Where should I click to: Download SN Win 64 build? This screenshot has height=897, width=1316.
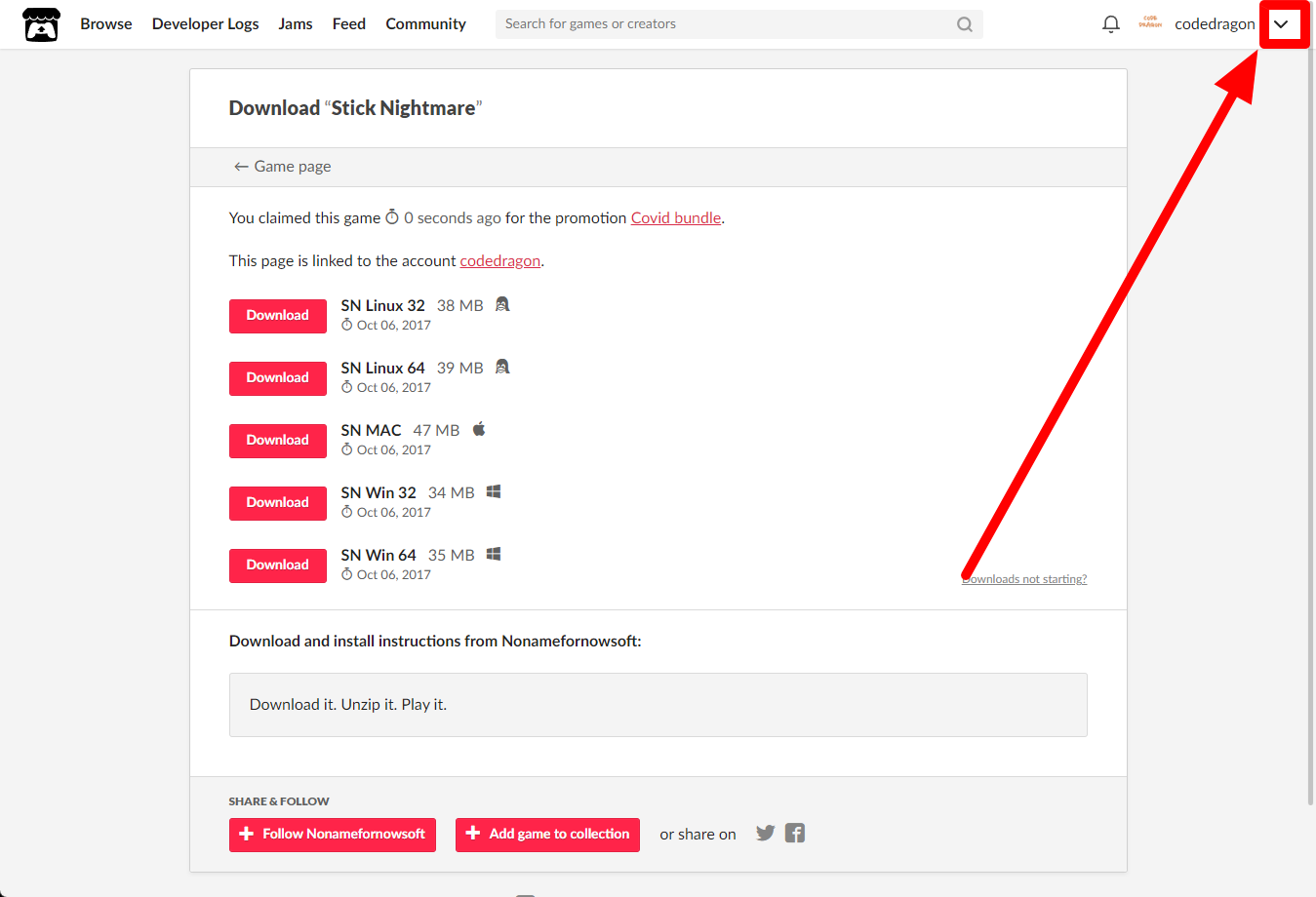[x=278, y=565]
